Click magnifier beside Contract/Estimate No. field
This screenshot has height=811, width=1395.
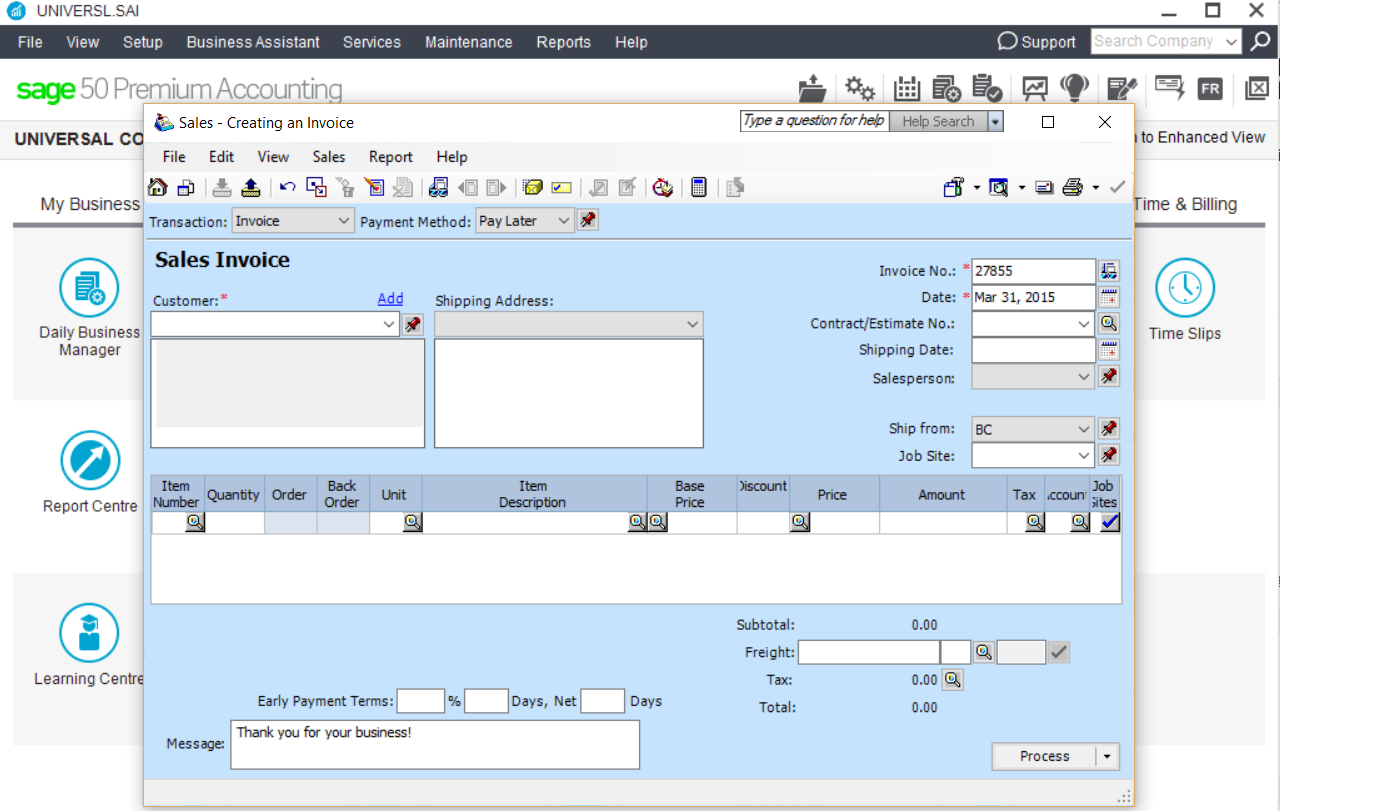point(1109,323)
